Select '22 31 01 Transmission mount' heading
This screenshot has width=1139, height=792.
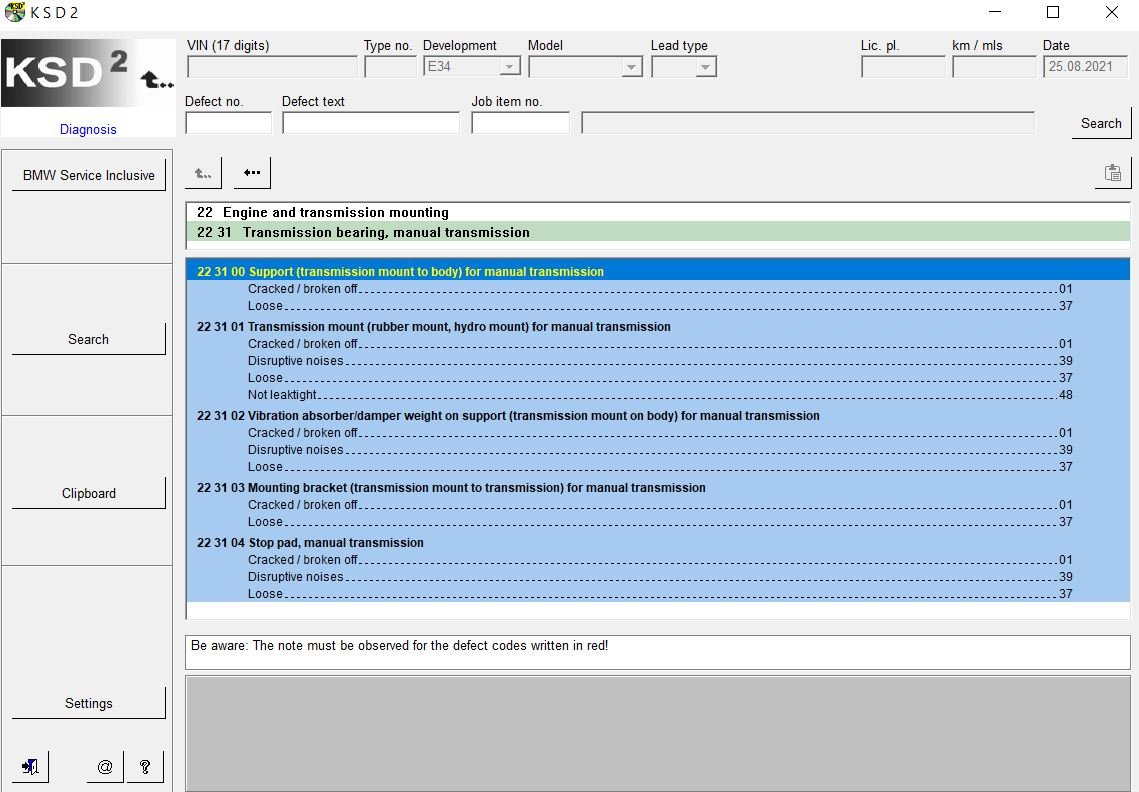pyautogui.click(x=658, y=327)
